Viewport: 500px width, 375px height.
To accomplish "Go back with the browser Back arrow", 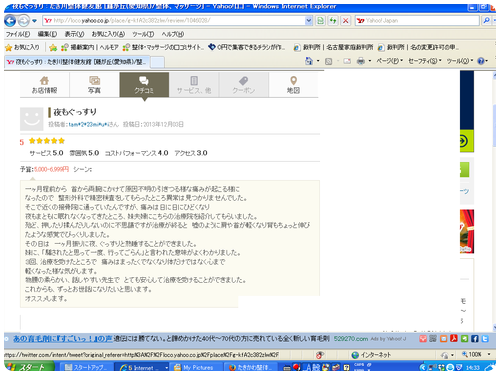I will (x=10, y=21).
